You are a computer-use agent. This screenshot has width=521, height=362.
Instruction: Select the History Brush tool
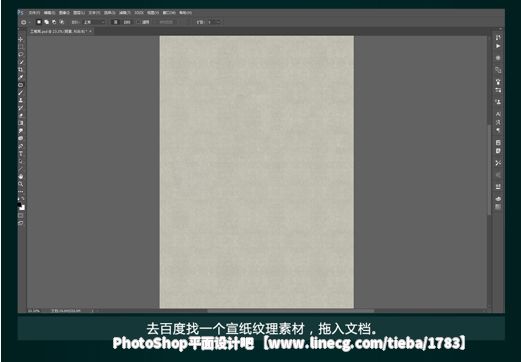point(21,108)
